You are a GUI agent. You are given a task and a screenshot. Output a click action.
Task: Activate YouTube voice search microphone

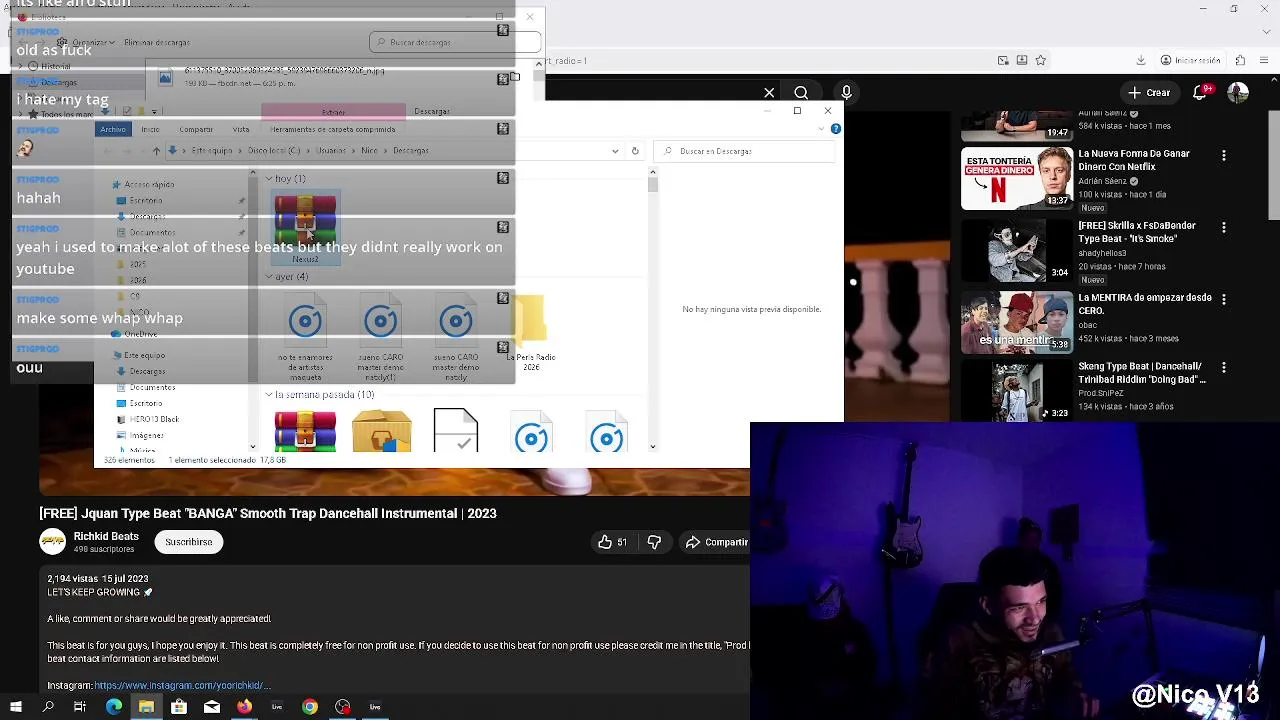coord(846,93)
